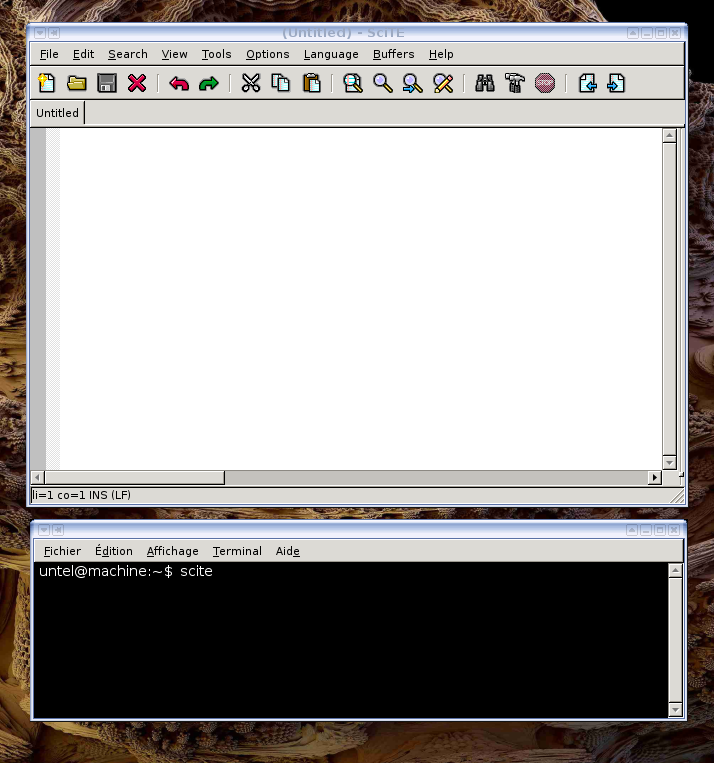This screenshot has height=763, width=714.
Task: Save the file with the floppy disk icon
Action: (106, 84)
